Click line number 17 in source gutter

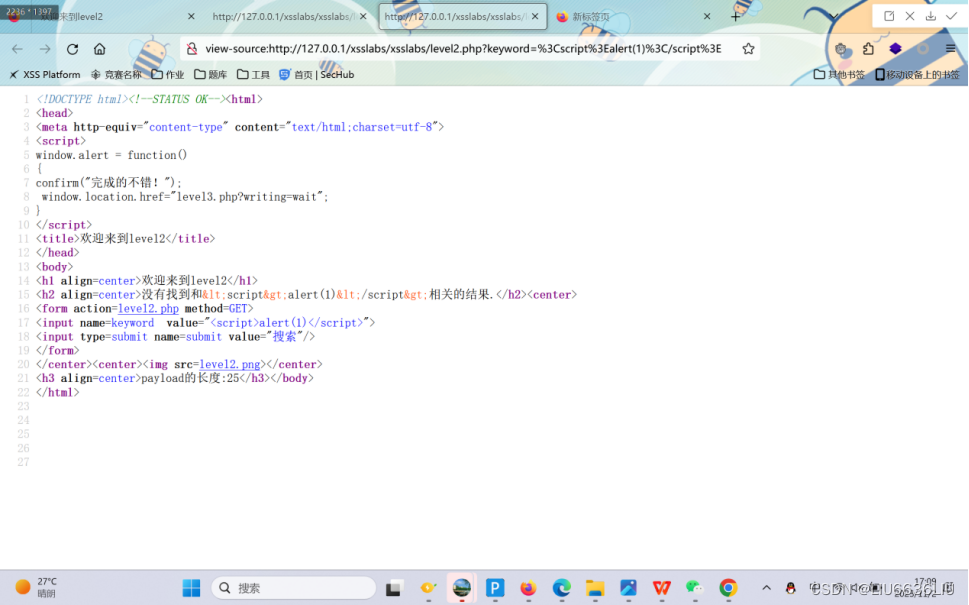tap(23, 323)
